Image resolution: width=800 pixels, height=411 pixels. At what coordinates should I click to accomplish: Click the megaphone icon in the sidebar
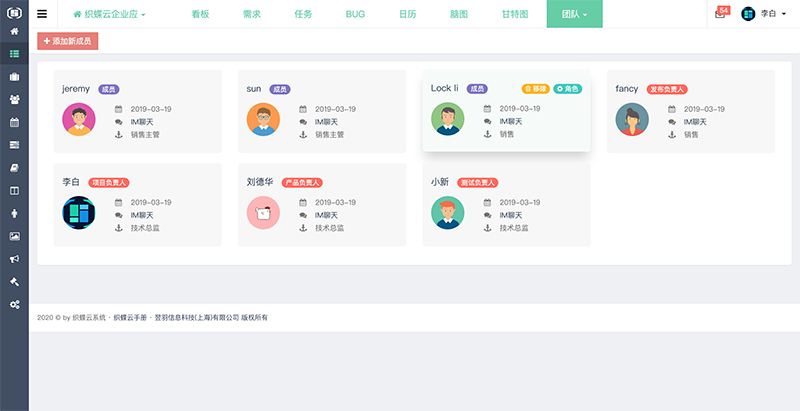click(14, 259)
